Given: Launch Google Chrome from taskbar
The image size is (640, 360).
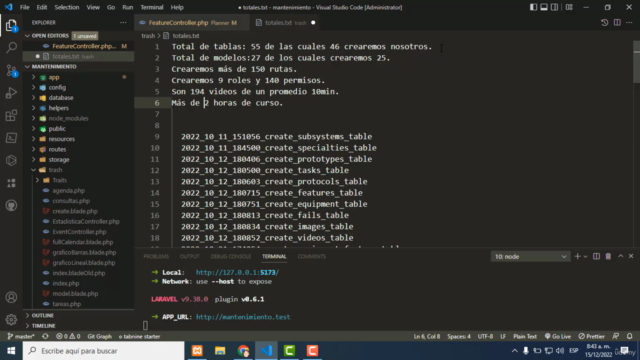Looking at the screenshot, I should [x=243, y=351].
